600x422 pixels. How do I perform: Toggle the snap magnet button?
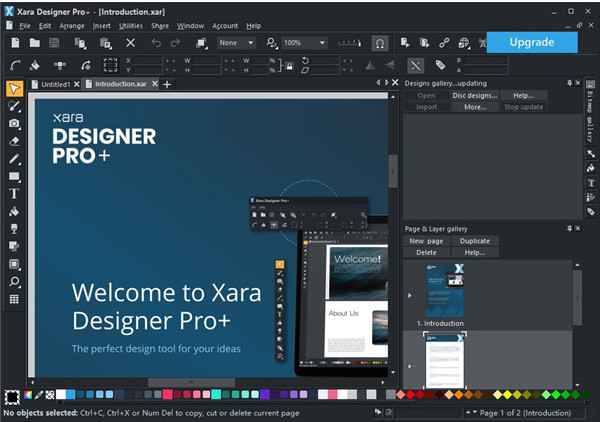pyautogui.click(x=380, y=43)
